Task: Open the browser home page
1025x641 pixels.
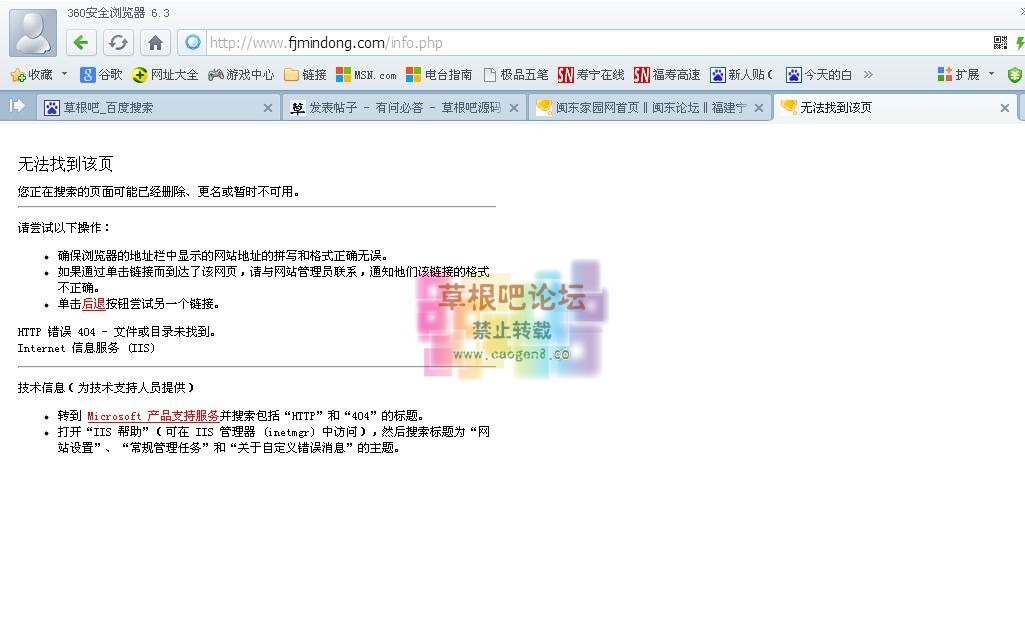Action: (x=153, y=42)
